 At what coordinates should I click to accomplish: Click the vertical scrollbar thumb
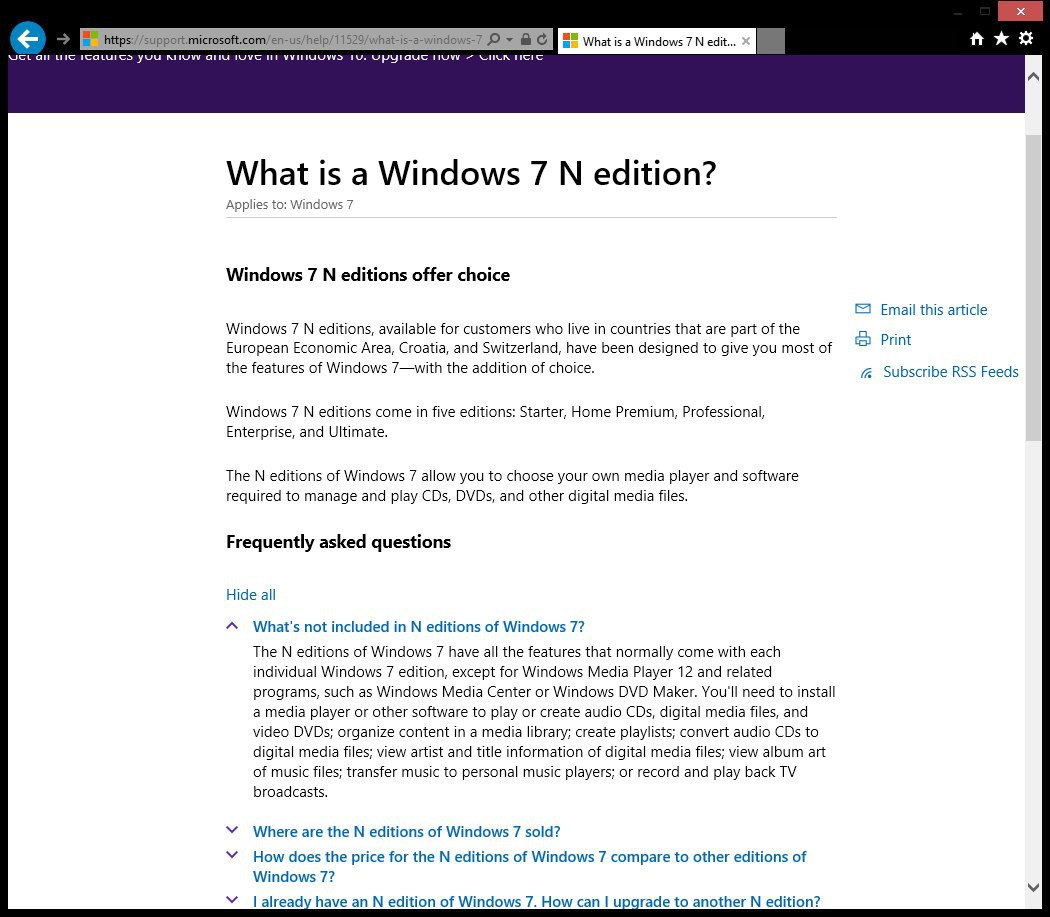pos(1033,287)
